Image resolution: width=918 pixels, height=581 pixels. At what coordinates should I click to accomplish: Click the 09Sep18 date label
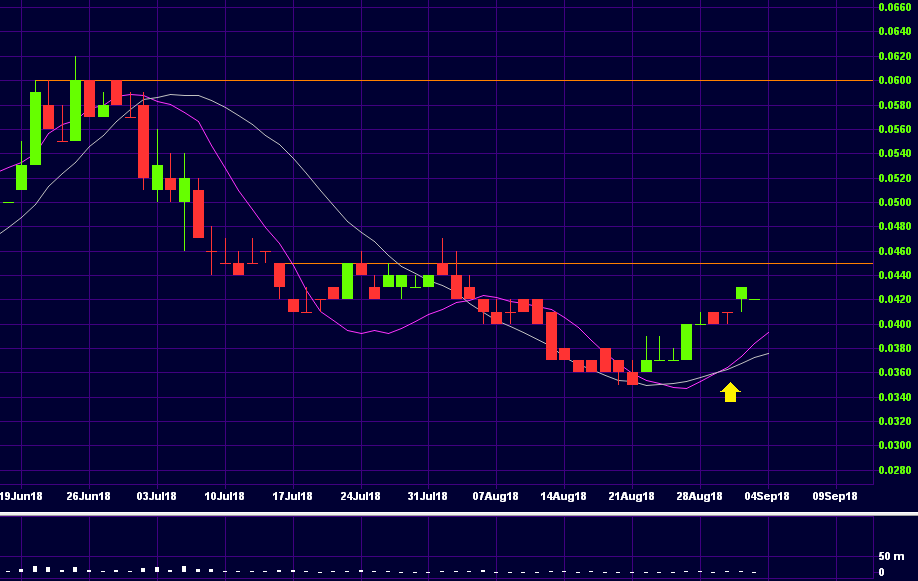[x=835, y=496]
